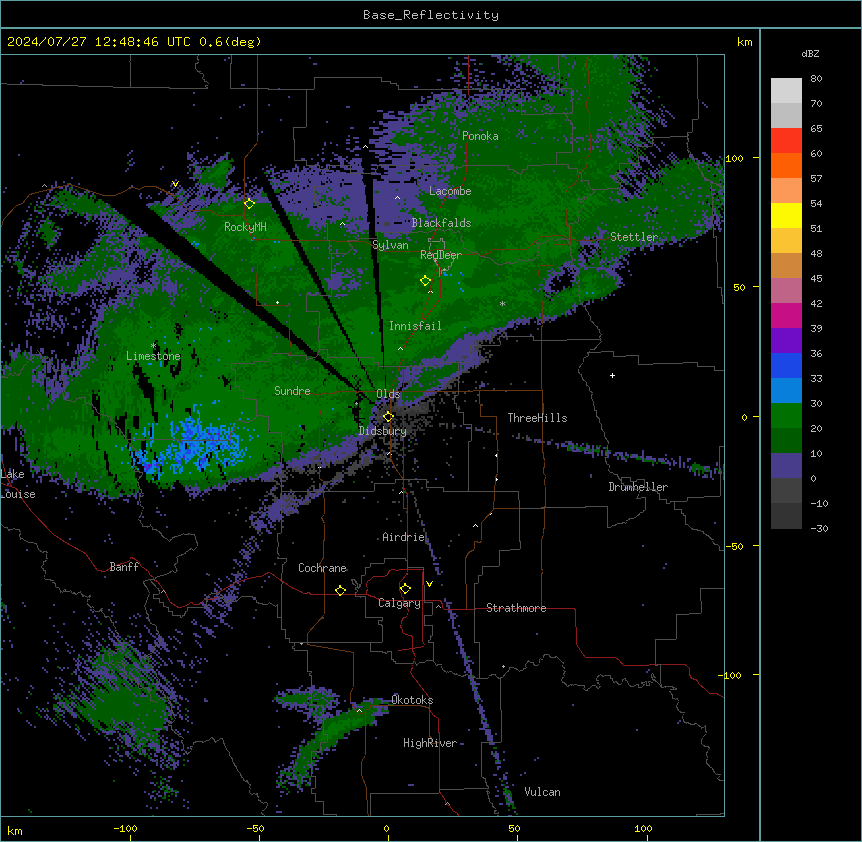Click the Lake Louise label at left edge
Screen dimensions: 862x842
click(18, 484)
